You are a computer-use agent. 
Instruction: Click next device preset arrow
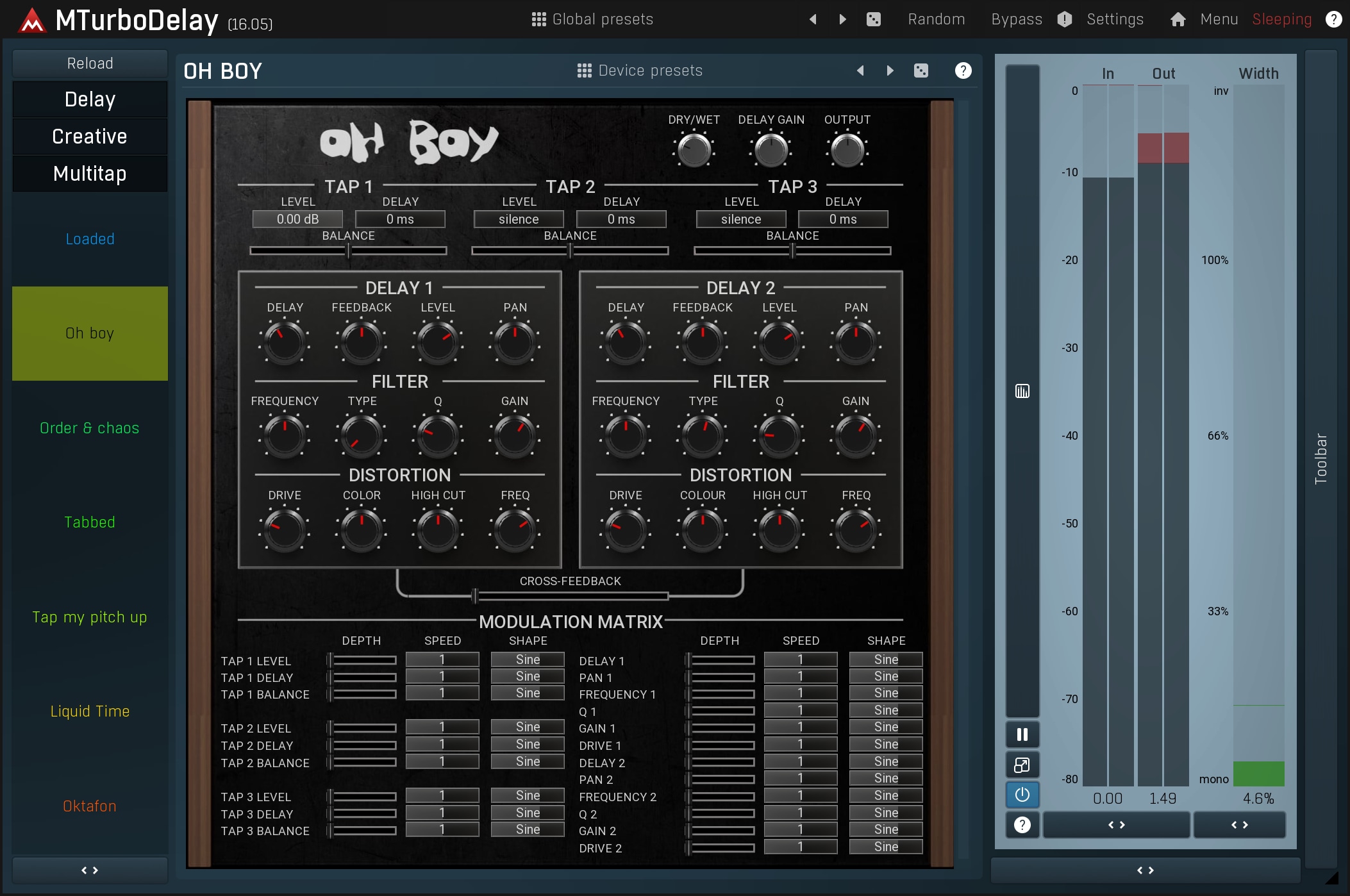coord(890,71)
